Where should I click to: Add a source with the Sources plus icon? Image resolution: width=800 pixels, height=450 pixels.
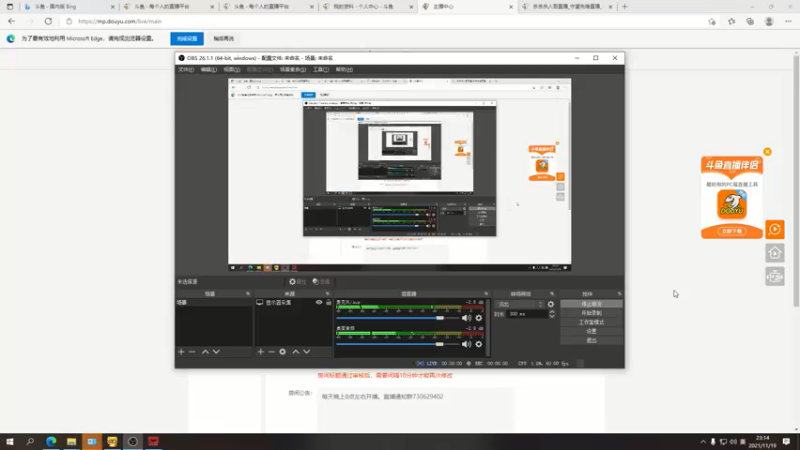(x=261, y=352)
